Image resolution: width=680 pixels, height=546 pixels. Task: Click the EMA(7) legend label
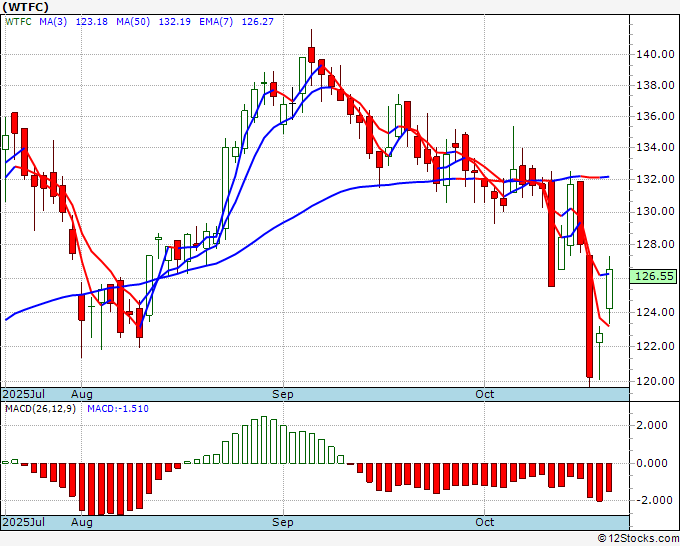216,21
